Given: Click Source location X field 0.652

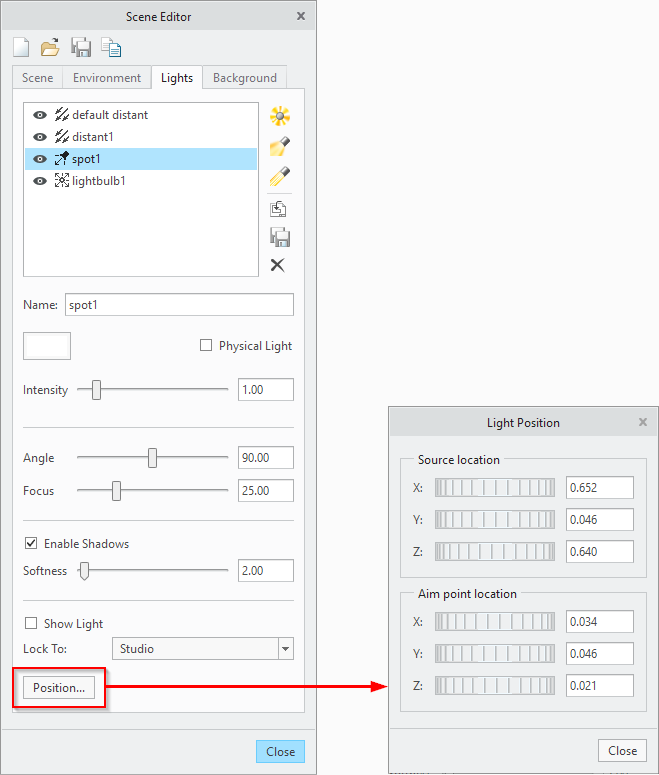Looking at the screenshot, I should coord(600,488).
